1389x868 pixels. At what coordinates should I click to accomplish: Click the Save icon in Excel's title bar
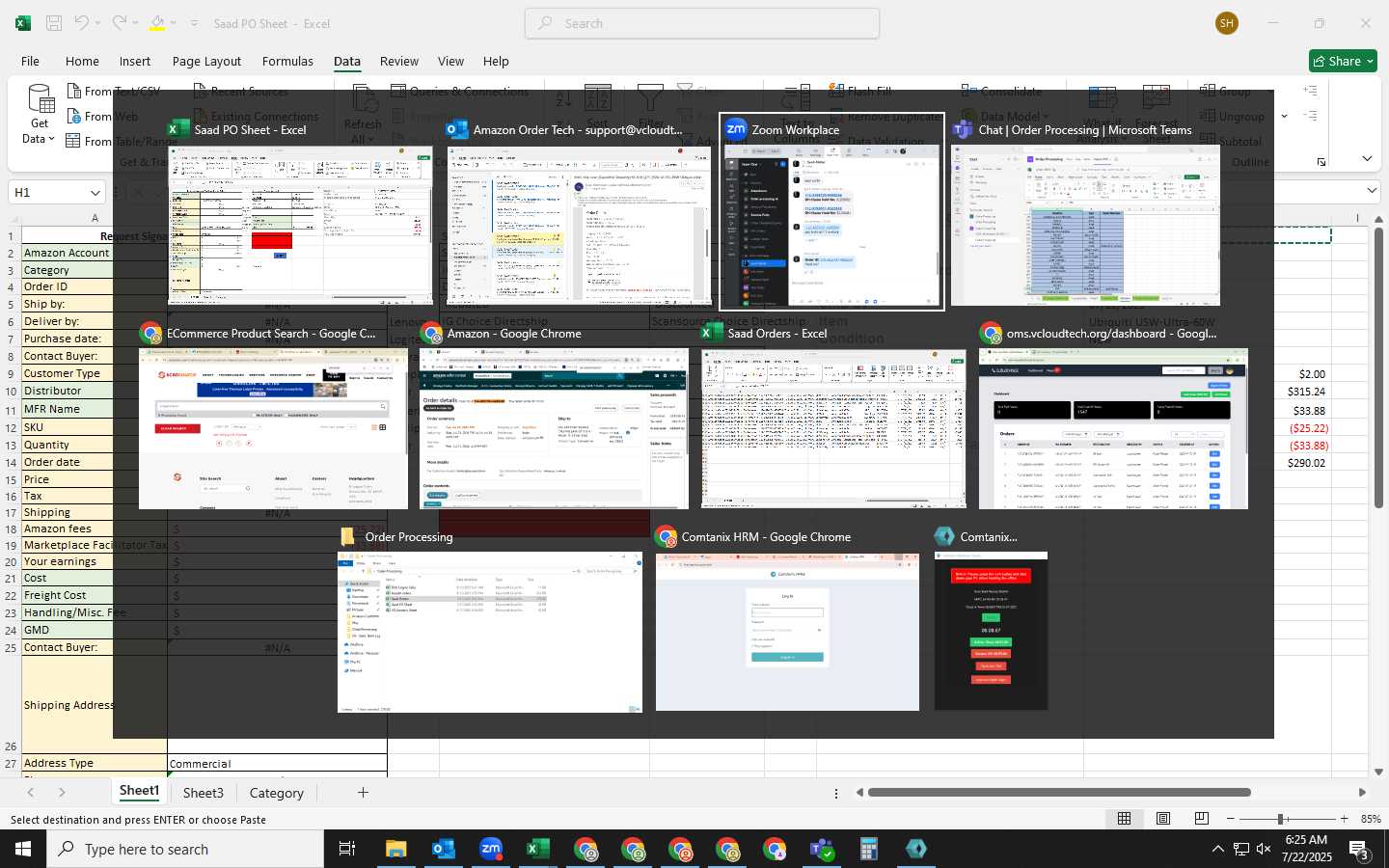click(x=54, y=23)
